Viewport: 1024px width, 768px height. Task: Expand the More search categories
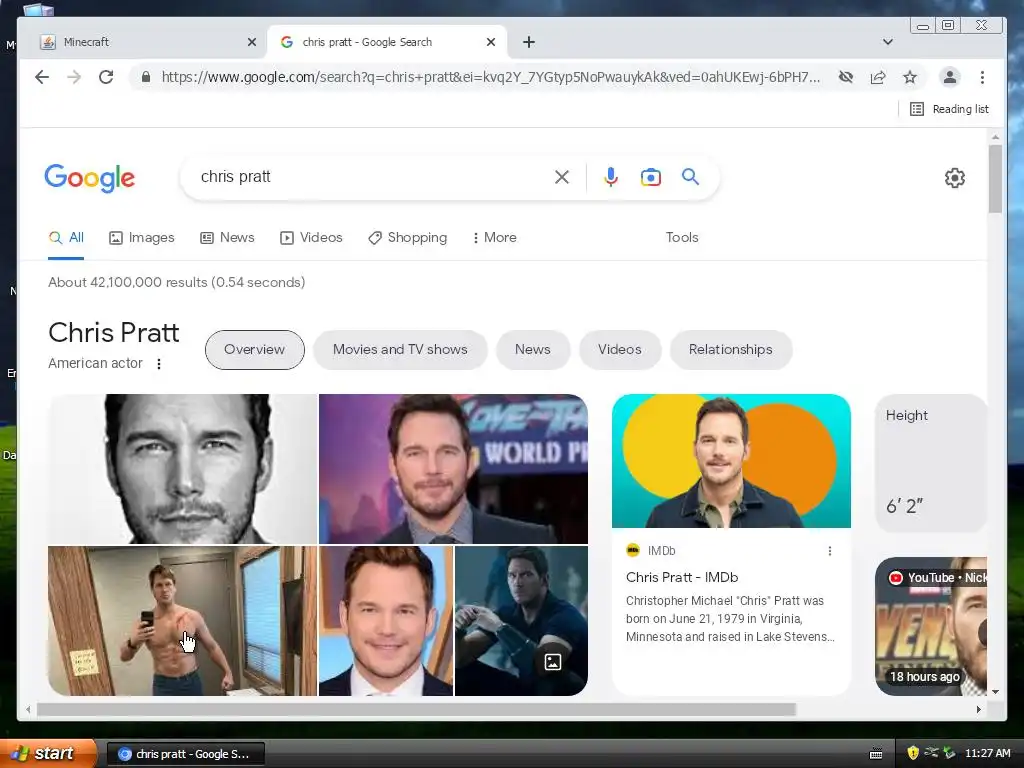(494, 238)
